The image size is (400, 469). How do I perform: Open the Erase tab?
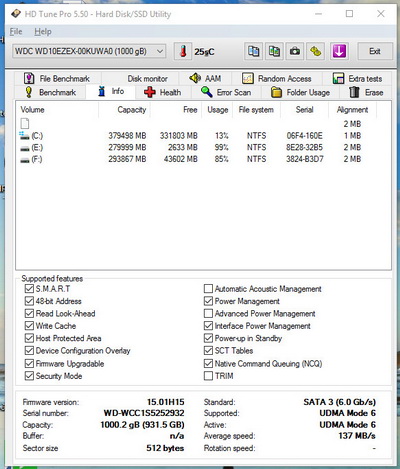click(x=366, y=92)
